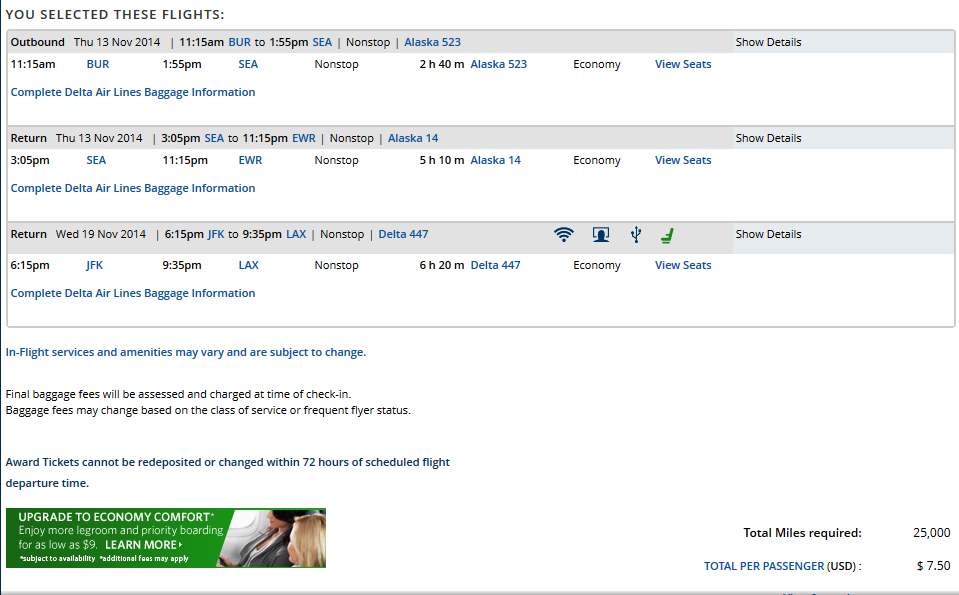This screenshot has height=595, width=959.
Task: Click the personal video screen amenity icon
Action: point(601,235)
